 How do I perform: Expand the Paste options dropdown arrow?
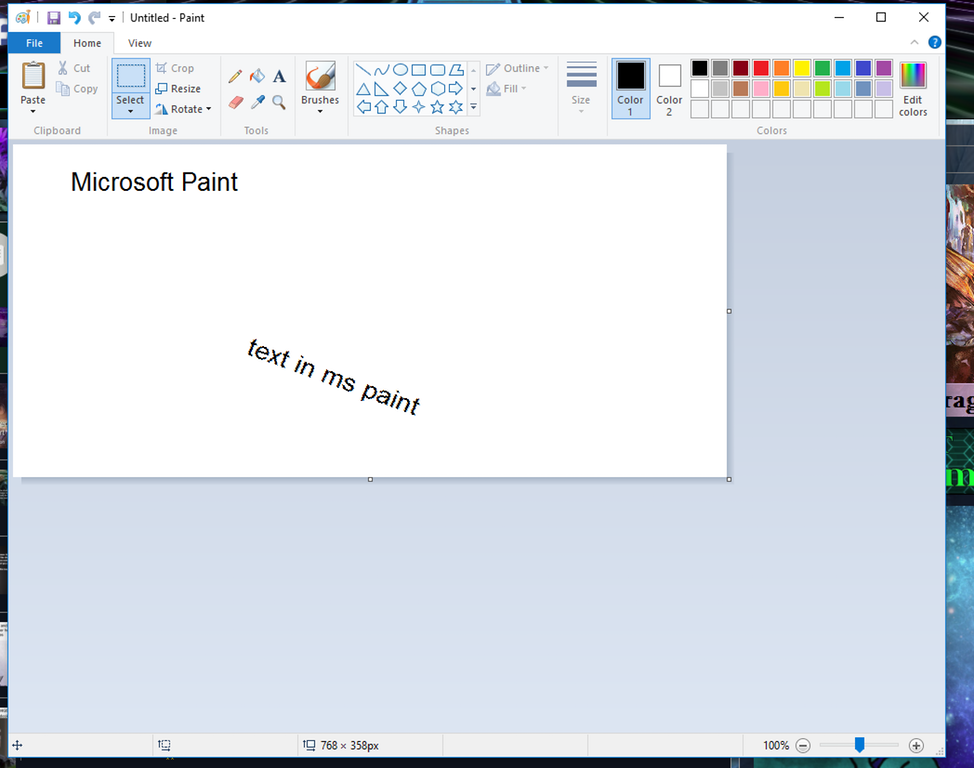[x=33, y=112]
